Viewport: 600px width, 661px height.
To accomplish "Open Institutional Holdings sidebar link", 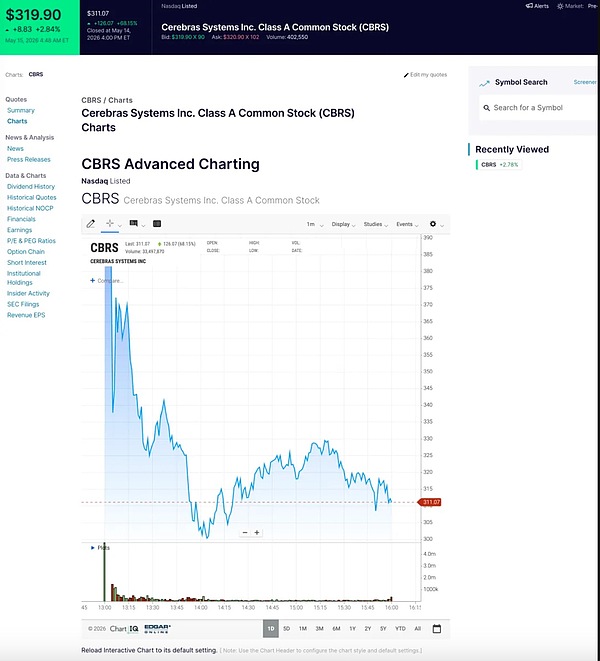I will 24,278.
